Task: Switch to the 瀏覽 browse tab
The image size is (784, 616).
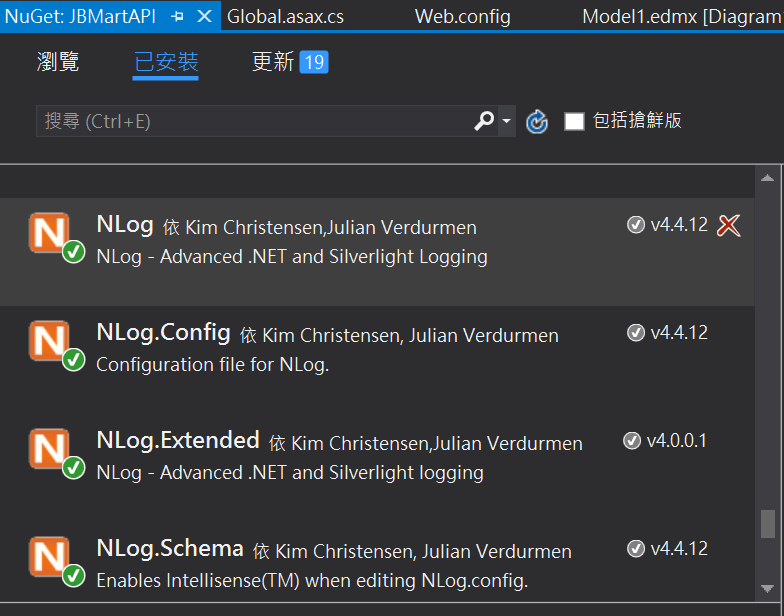Action: click(58, 62)
